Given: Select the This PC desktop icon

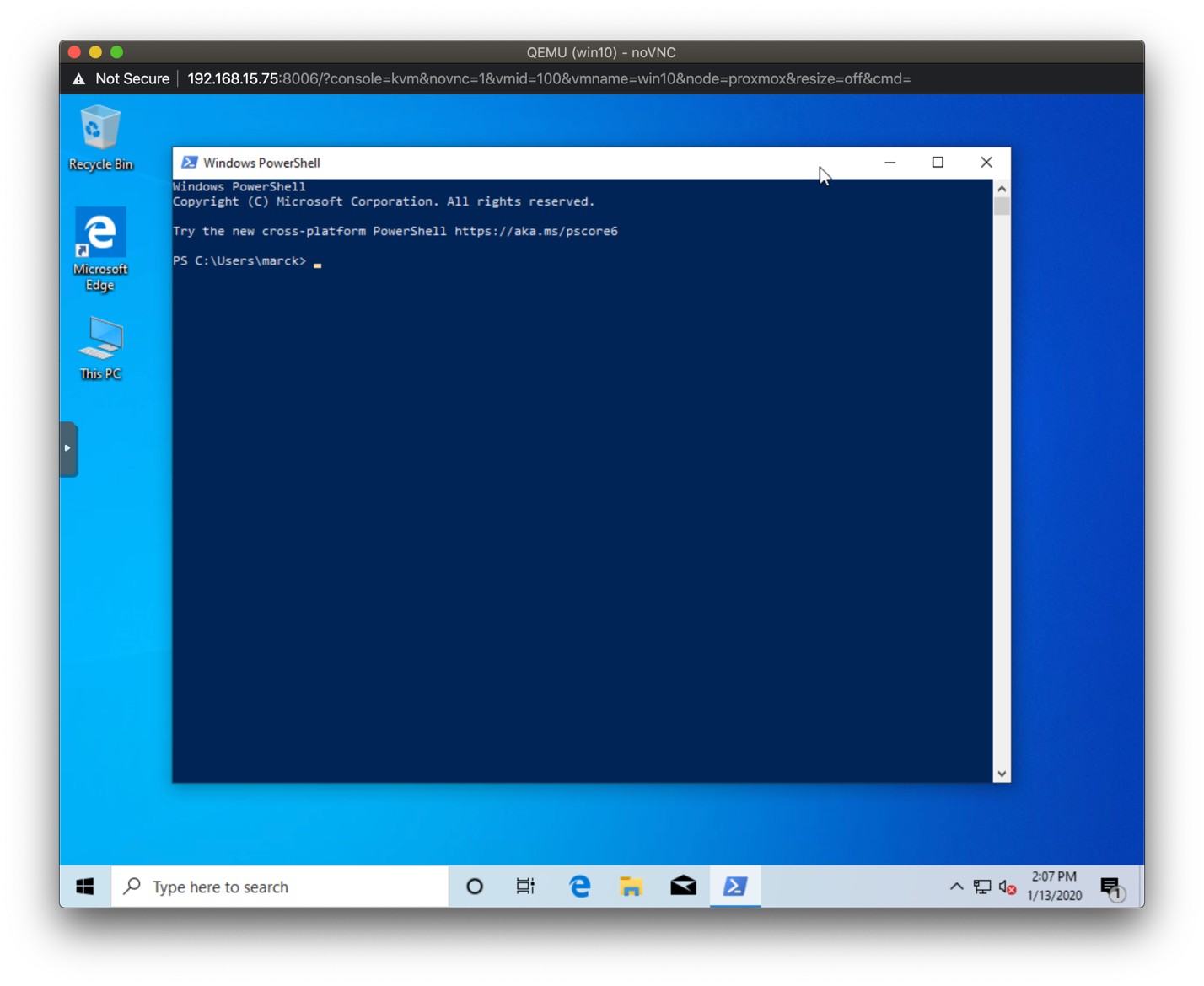Looking at the screenshot, I should 100,348.
